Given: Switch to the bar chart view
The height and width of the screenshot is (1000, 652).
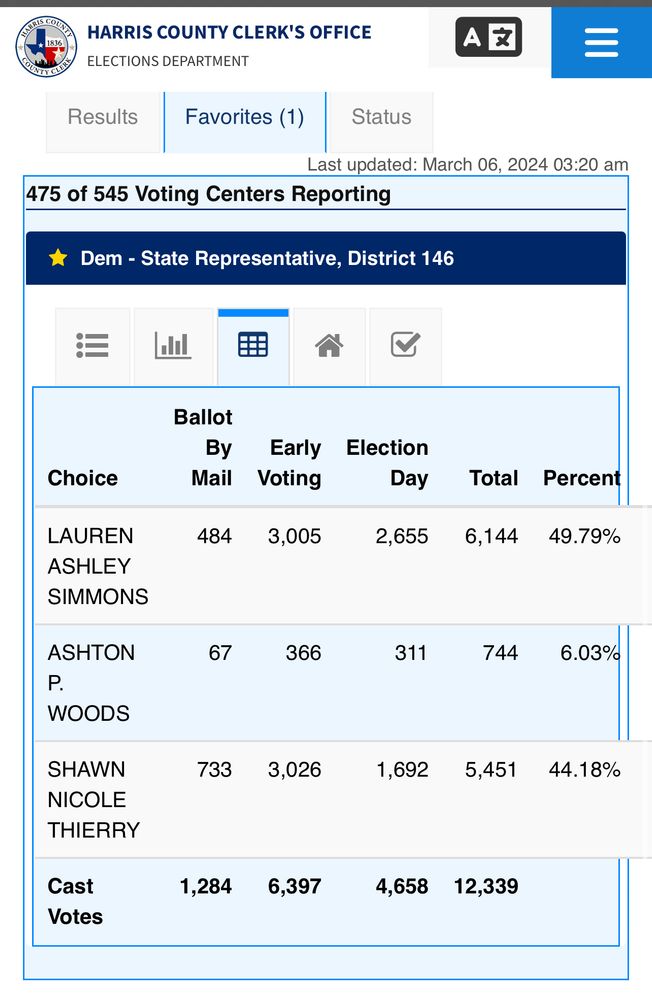Looking at the screenshot, I should (x=172, y=346).
